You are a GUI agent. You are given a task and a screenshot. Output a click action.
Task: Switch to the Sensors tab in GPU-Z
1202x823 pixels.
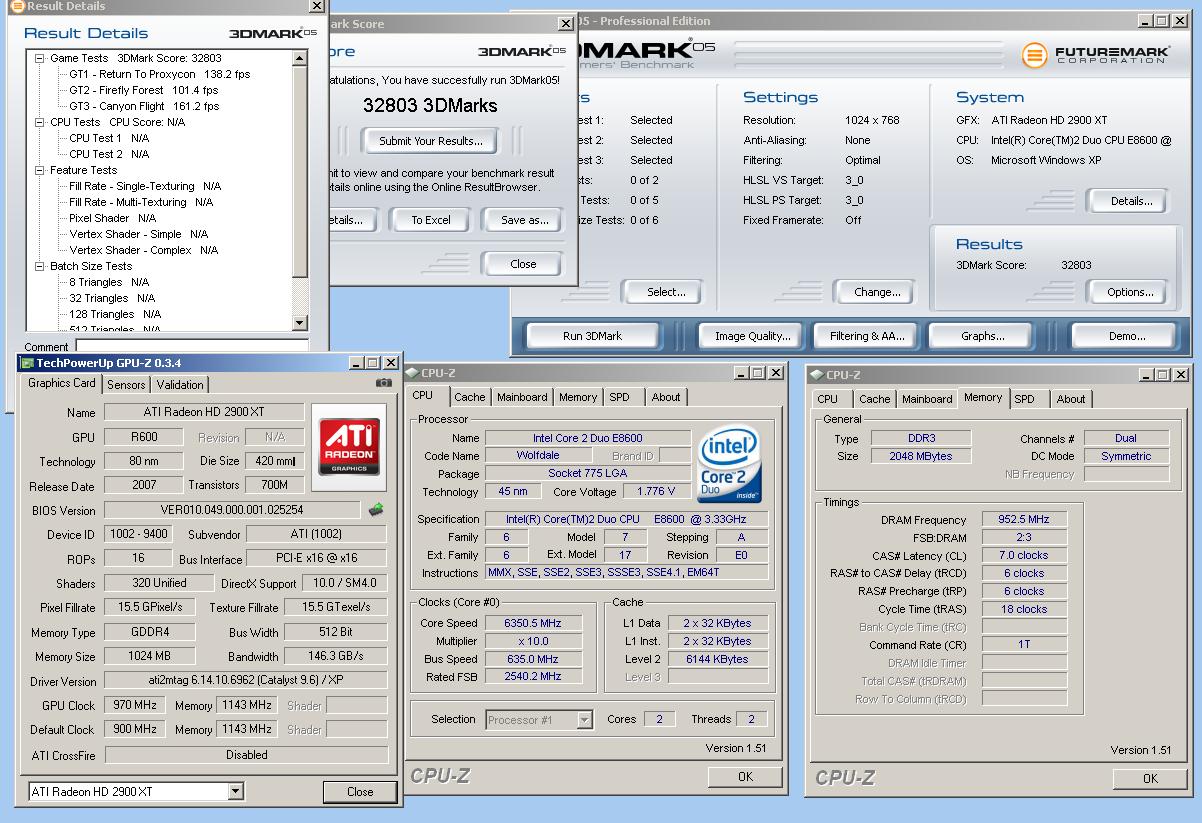tap(126, 385)
